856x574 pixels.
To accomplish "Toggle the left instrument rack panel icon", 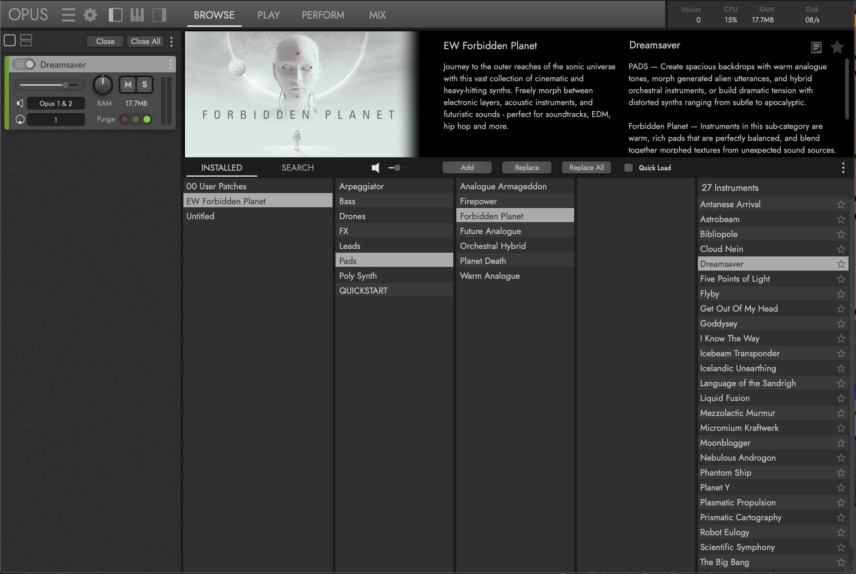I will click(115, 15).
